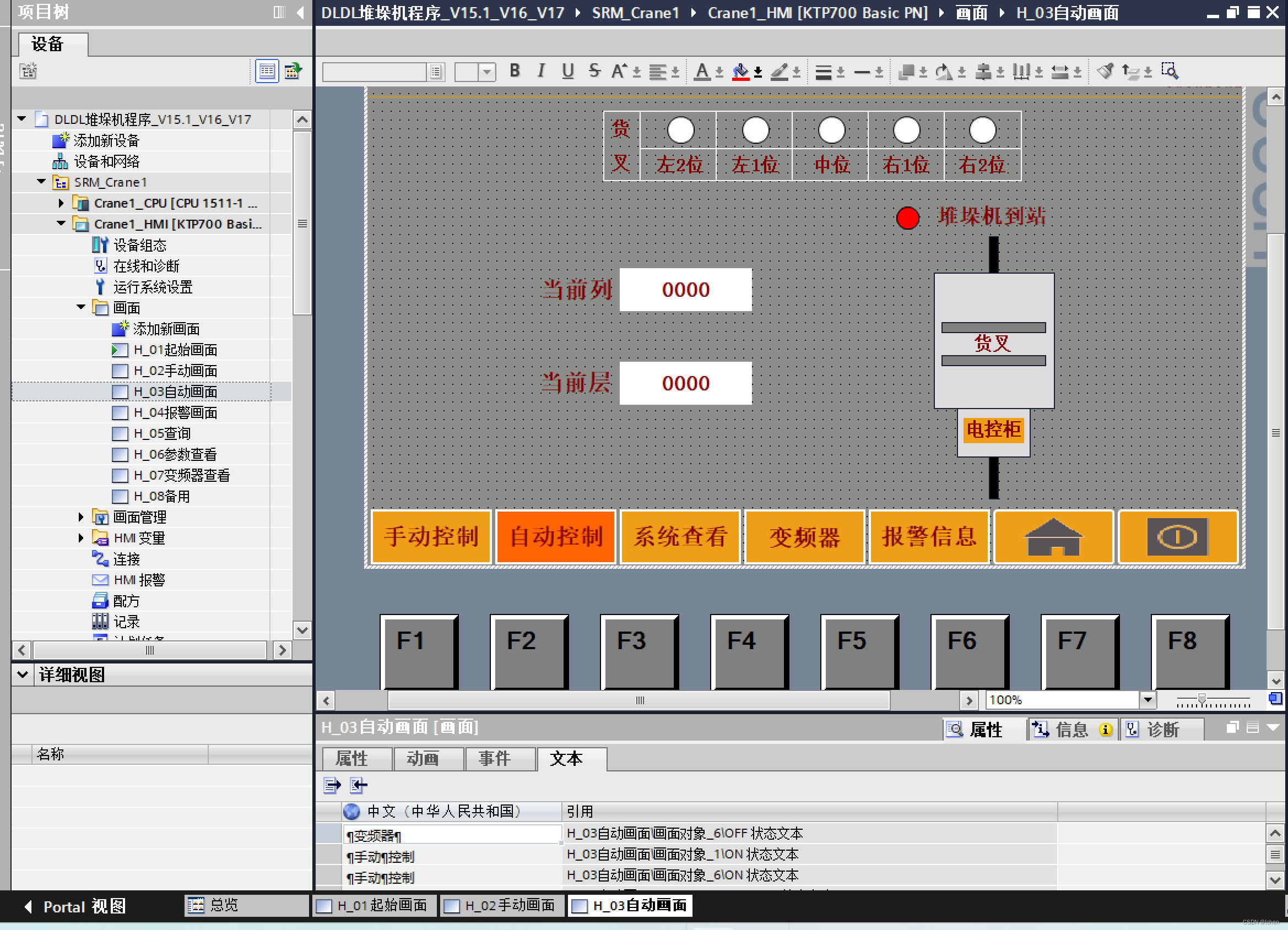The width and height of the screenshot is (1288, 930).
Task: Click the Italic formatting icon
Action: pyautogui.click(x=540, y=71)
